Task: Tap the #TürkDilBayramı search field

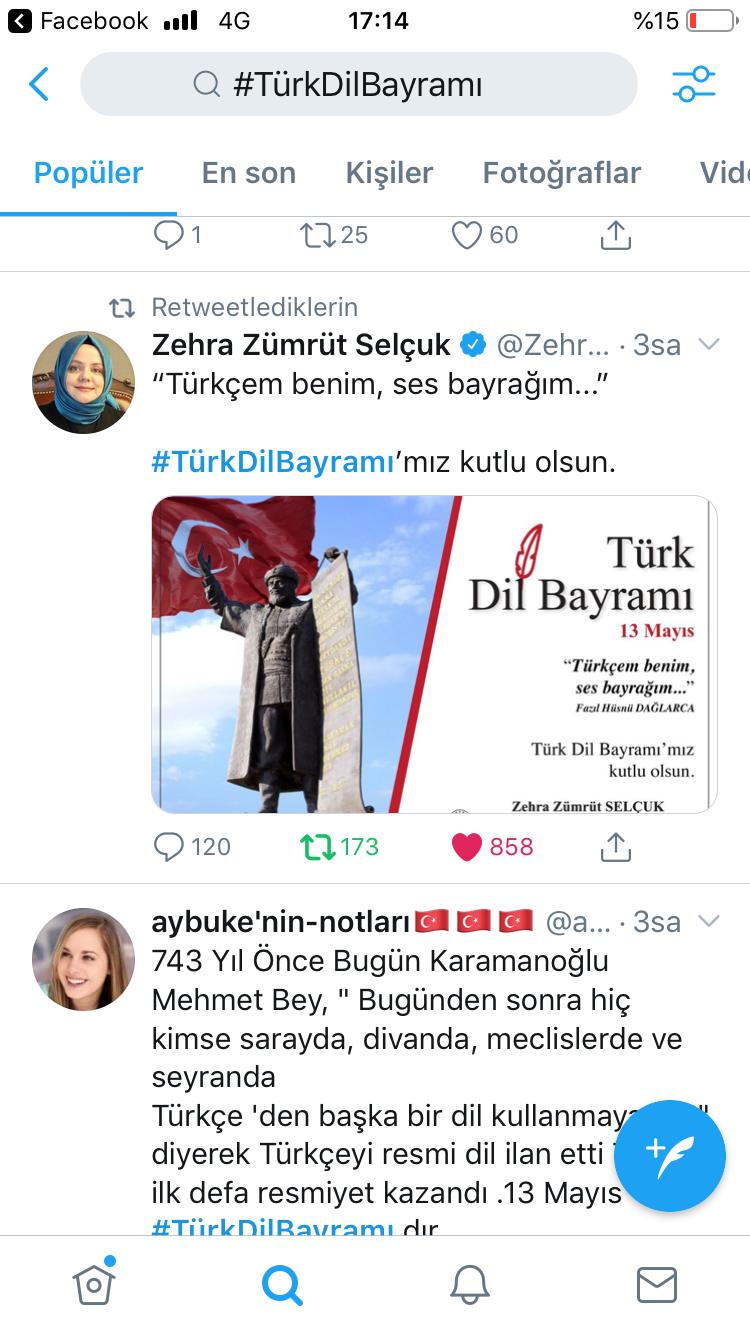Action: point(358,84)
